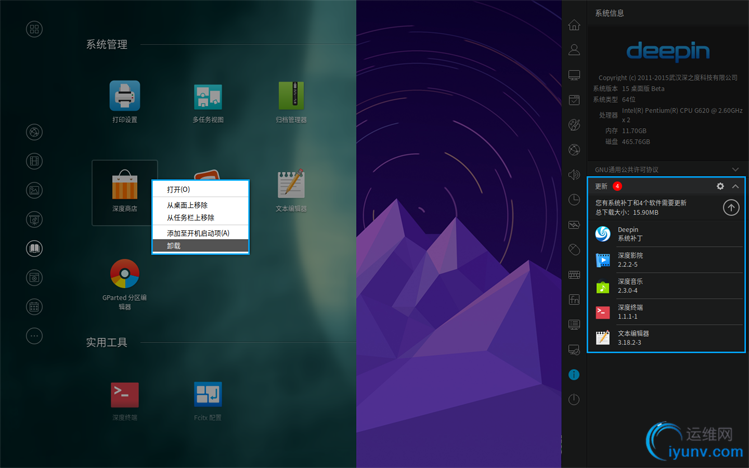Image resolution: width=749 pixels, height=468 pixels.
Task: Open shortcuts fn settings icon
Action: (x=574, y=299)
